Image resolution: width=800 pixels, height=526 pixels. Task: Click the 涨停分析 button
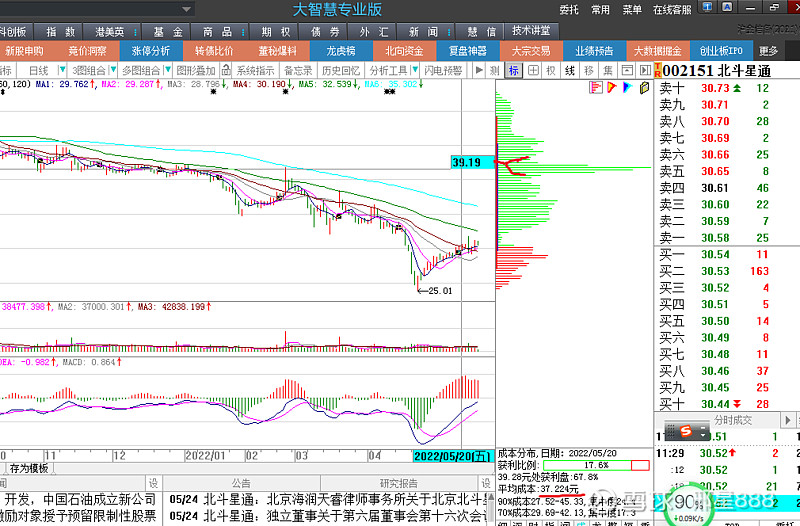point(151,51)
